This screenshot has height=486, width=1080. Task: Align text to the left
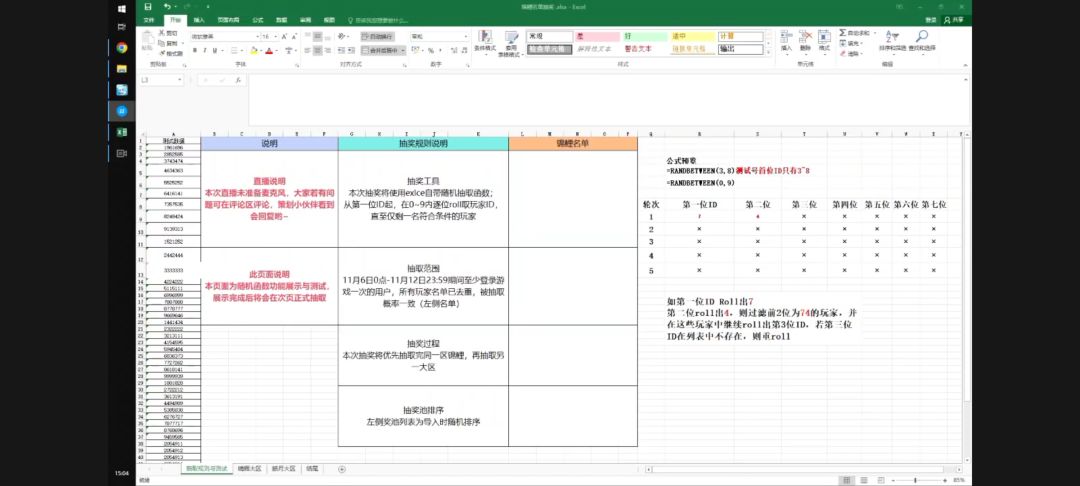click(307, 50)
